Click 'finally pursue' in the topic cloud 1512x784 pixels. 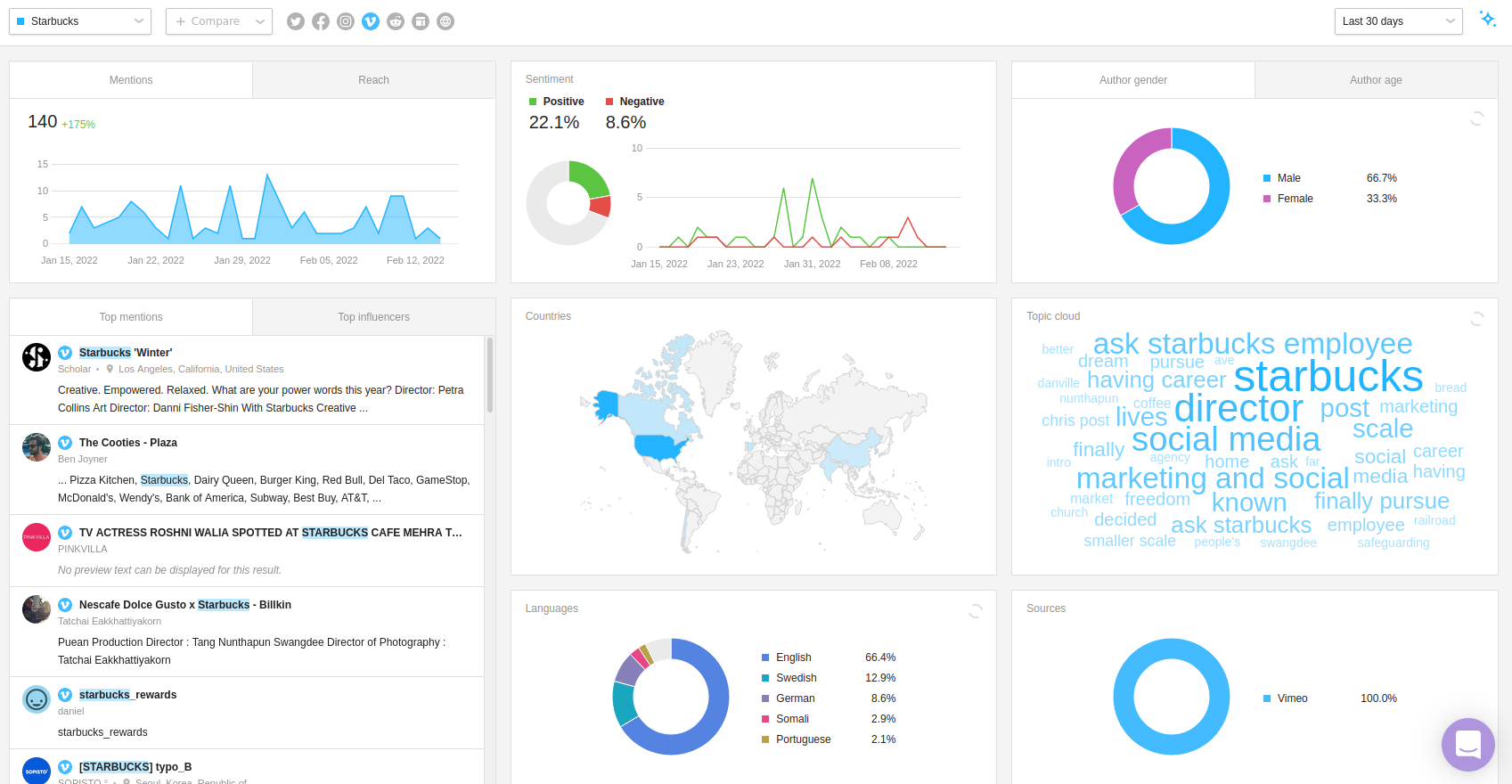click(1382, 501)
